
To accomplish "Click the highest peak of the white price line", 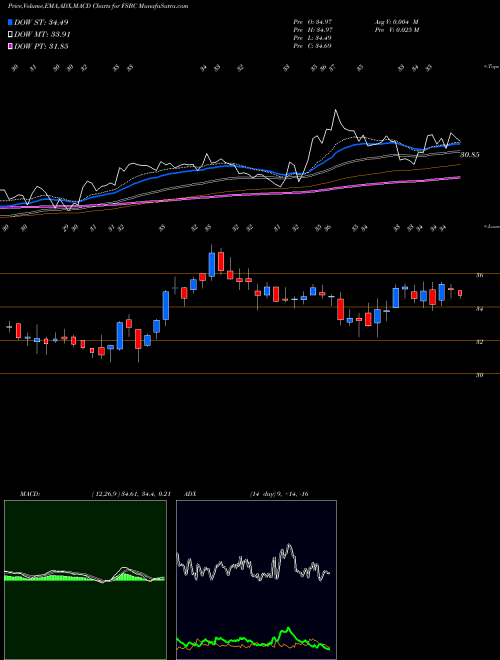I will pos(335,110).
